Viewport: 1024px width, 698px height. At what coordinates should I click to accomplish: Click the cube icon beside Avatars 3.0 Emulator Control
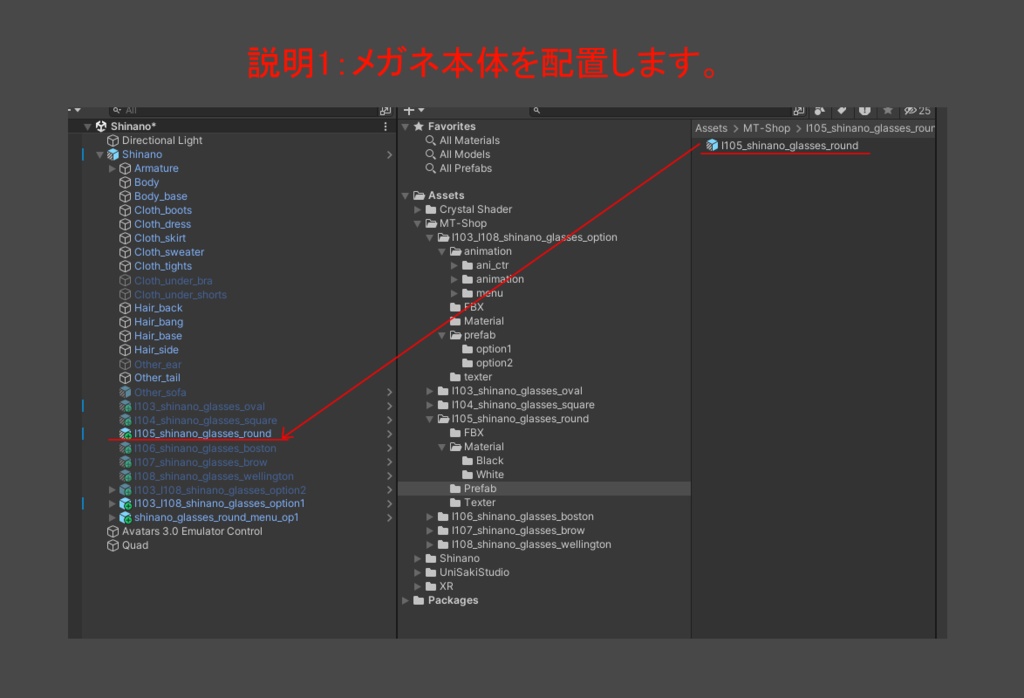pyautogui.click(x=113, y=531)
